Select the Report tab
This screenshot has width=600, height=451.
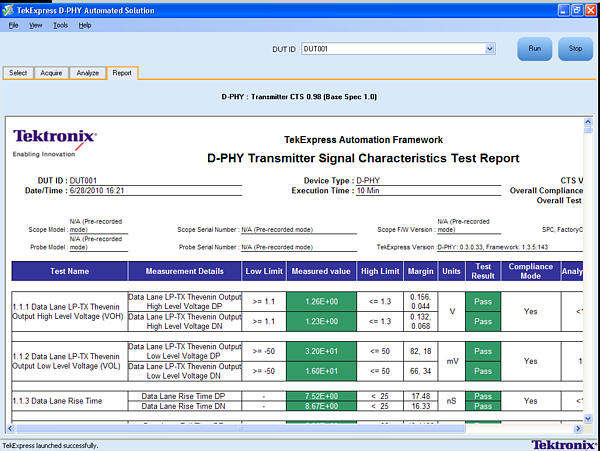click(x=121, y=73)
